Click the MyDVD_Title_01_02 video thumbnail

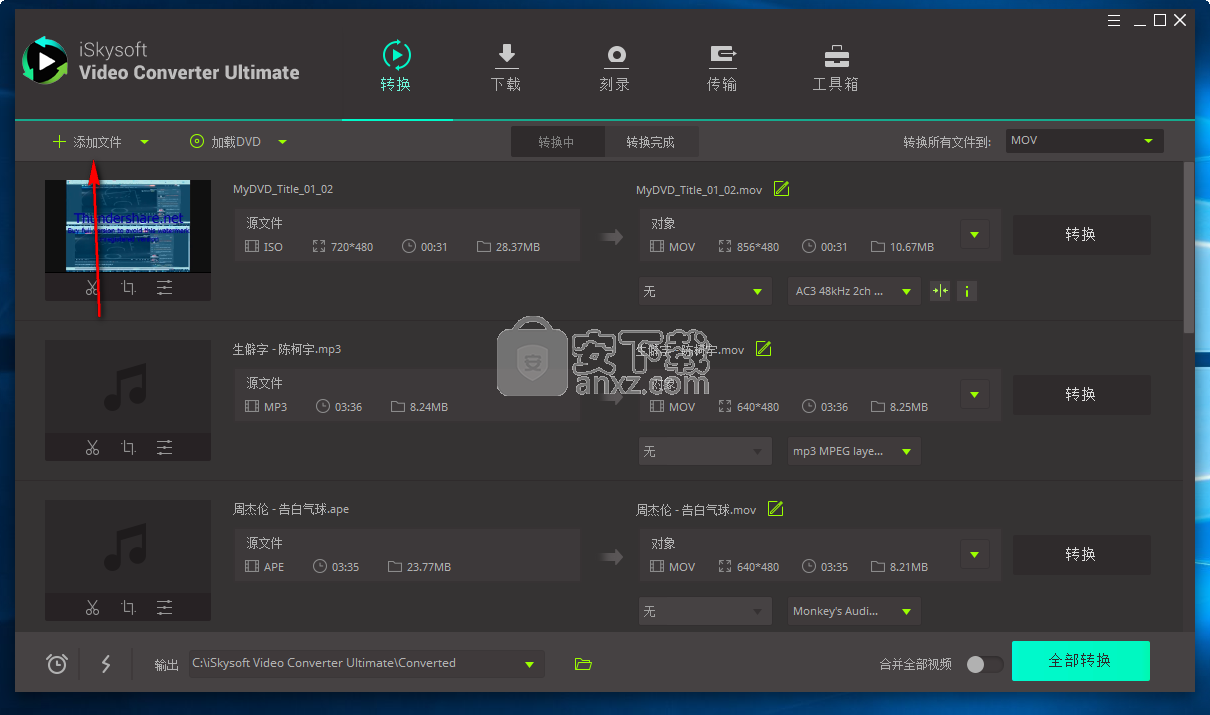pos(128,226)
